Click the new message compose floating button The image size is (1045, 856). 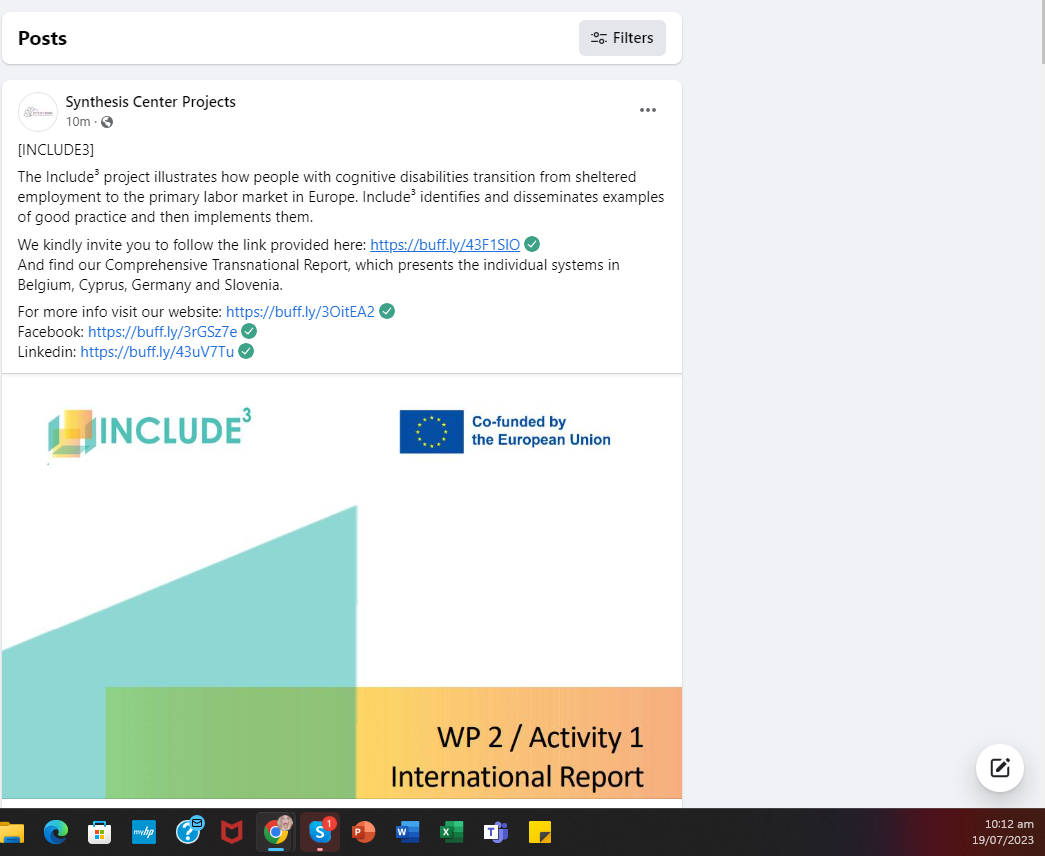tap(1000, 768)
